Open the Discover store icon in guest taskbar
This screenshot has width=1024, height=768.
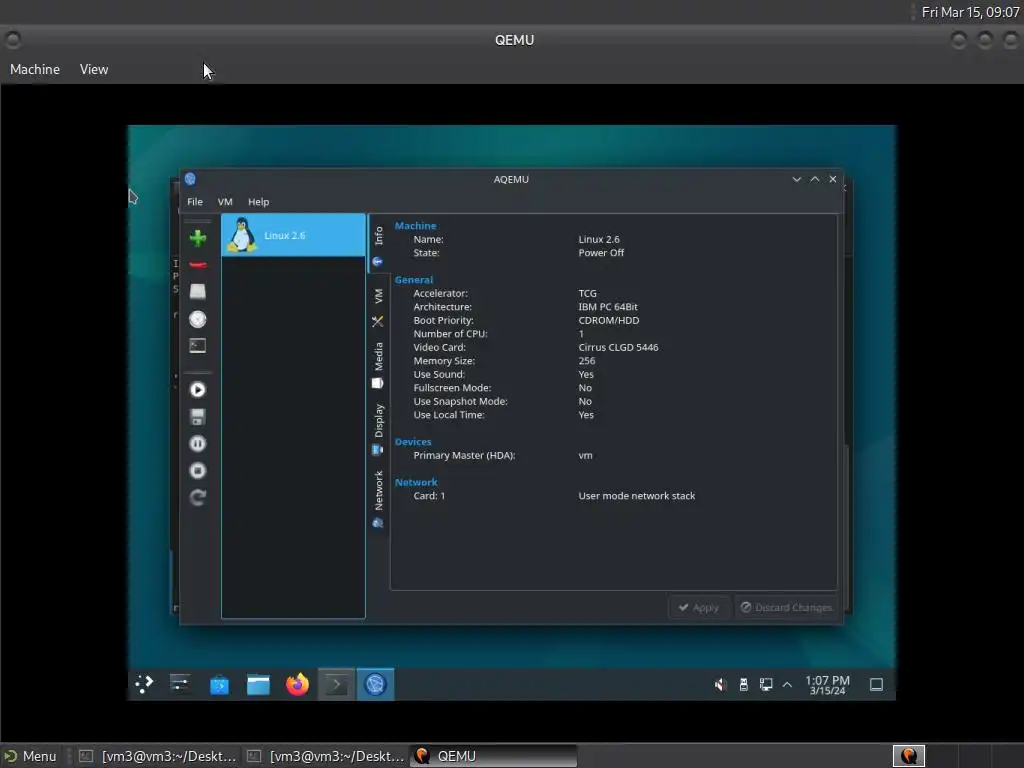(219, 684)
